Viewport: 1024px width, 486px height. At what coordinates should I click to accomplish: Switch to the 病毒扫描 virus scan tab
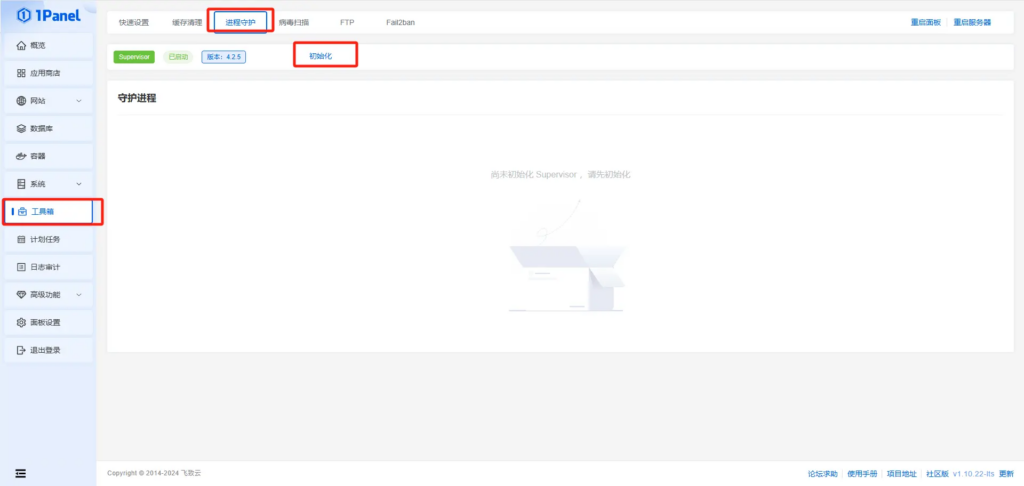click(x=294, y=22)
